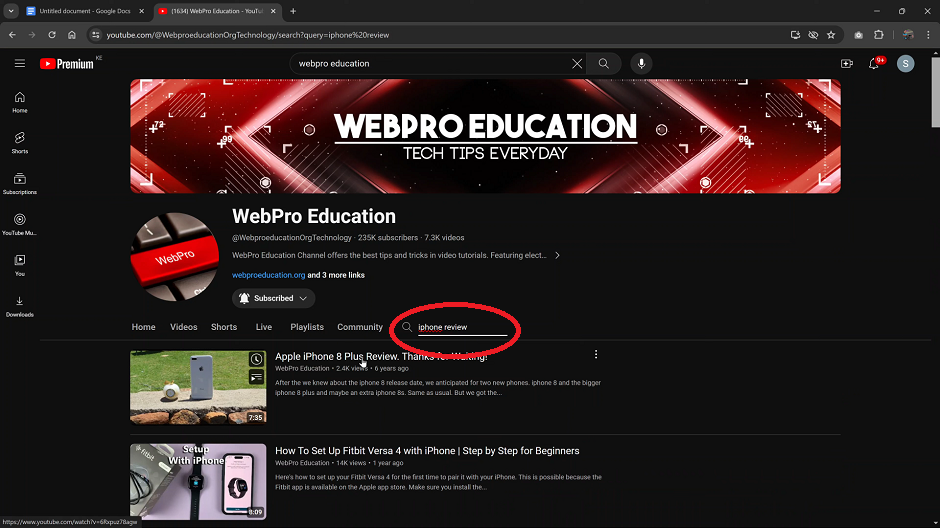This screenshot has width=940, height=528.
Task: Open the You section in sidebar
Action: (x=20, y=265)
